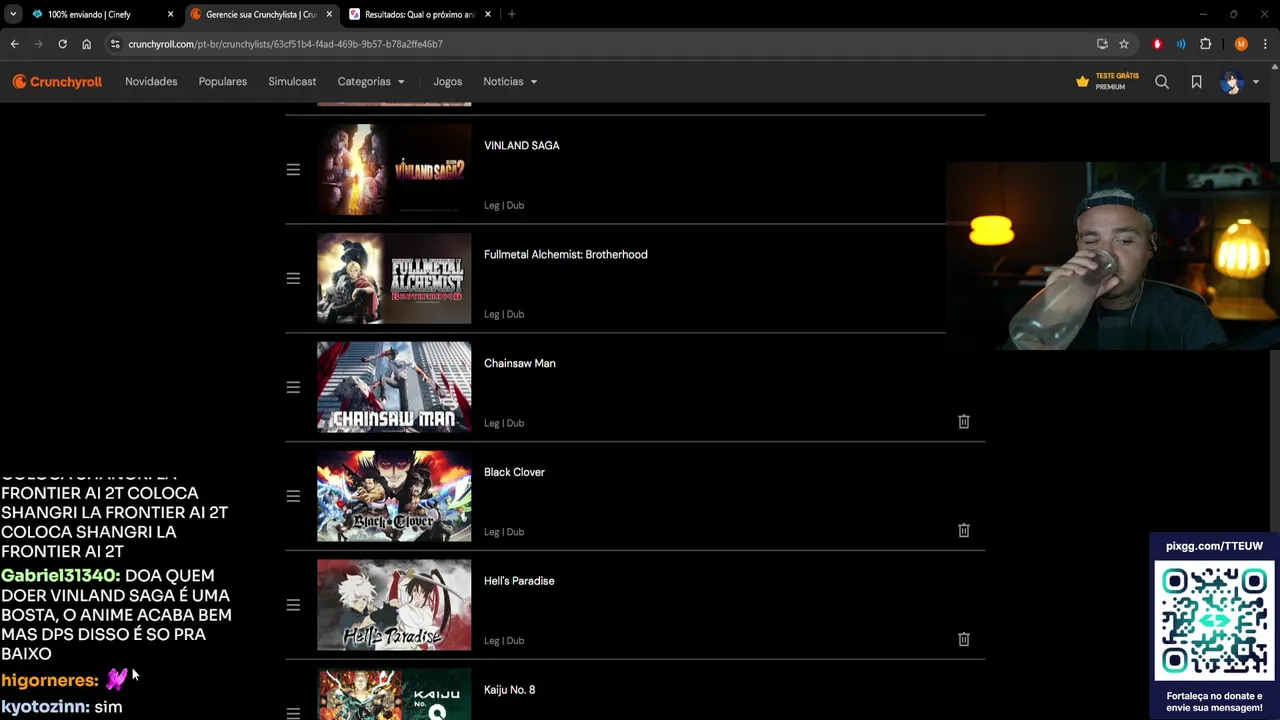
Task: Click the install app icon in address bar
Action: [x=1102, y=44]
